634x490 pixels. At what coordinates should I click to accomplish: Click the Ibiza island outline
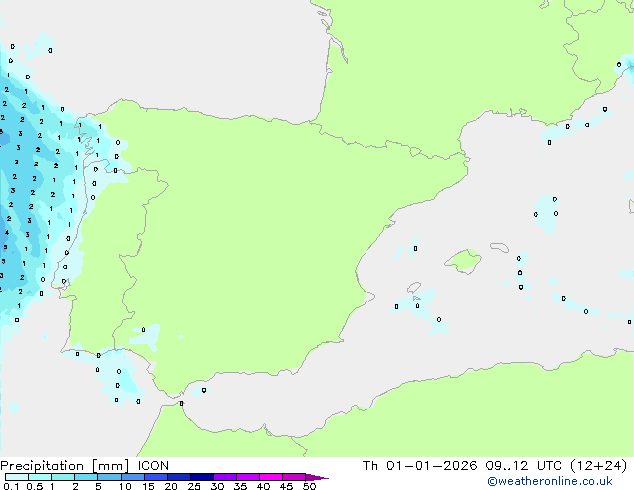[412, 288]
